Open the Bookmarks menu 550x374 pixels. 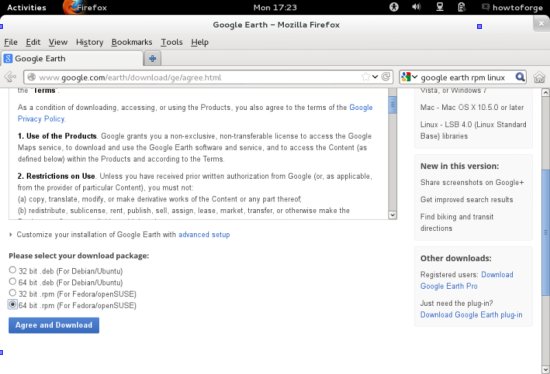[x=132, y=42]
